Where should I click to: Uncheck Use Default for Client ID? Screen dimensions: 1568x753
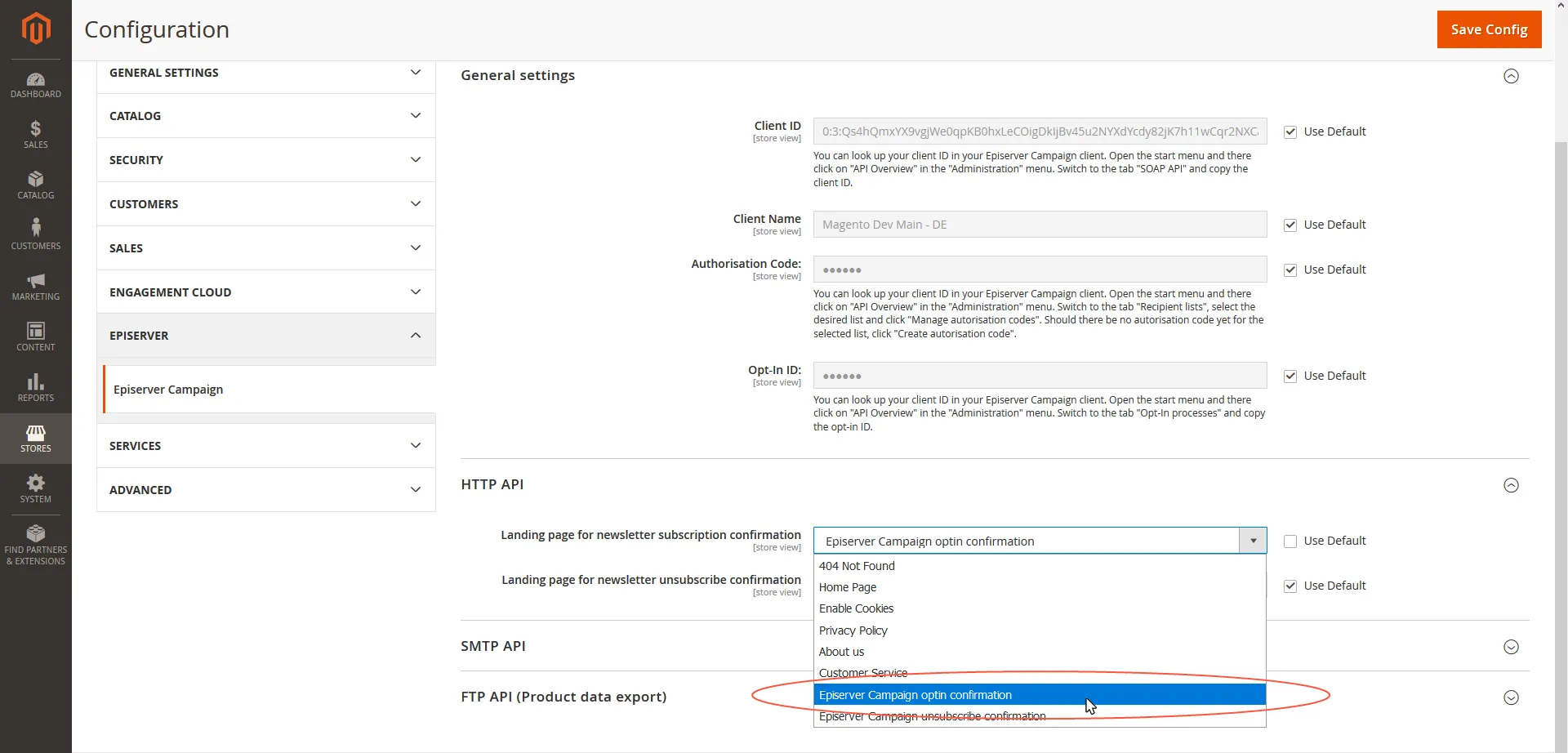click(x=1290, y=132)
